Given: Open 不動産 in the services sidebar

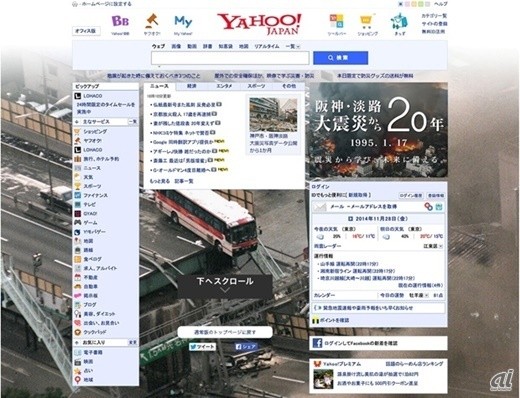Looking at the screenshot, I should point(90,277).
